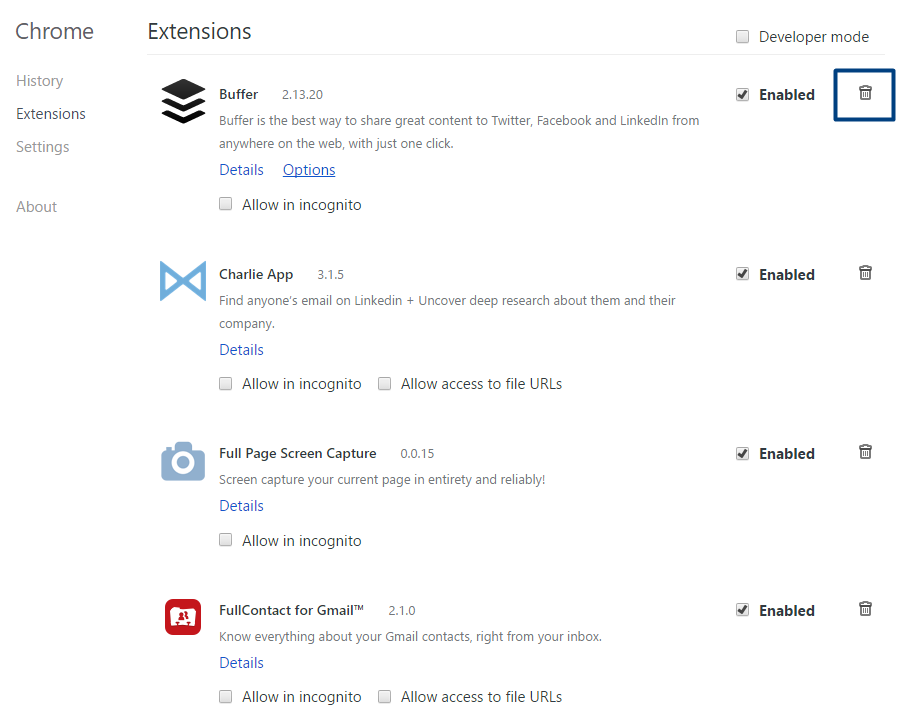This screenshot has width=922, height=723.
Task: Click the Full Page Screen Capture title
Action: (x=298, y=454)
